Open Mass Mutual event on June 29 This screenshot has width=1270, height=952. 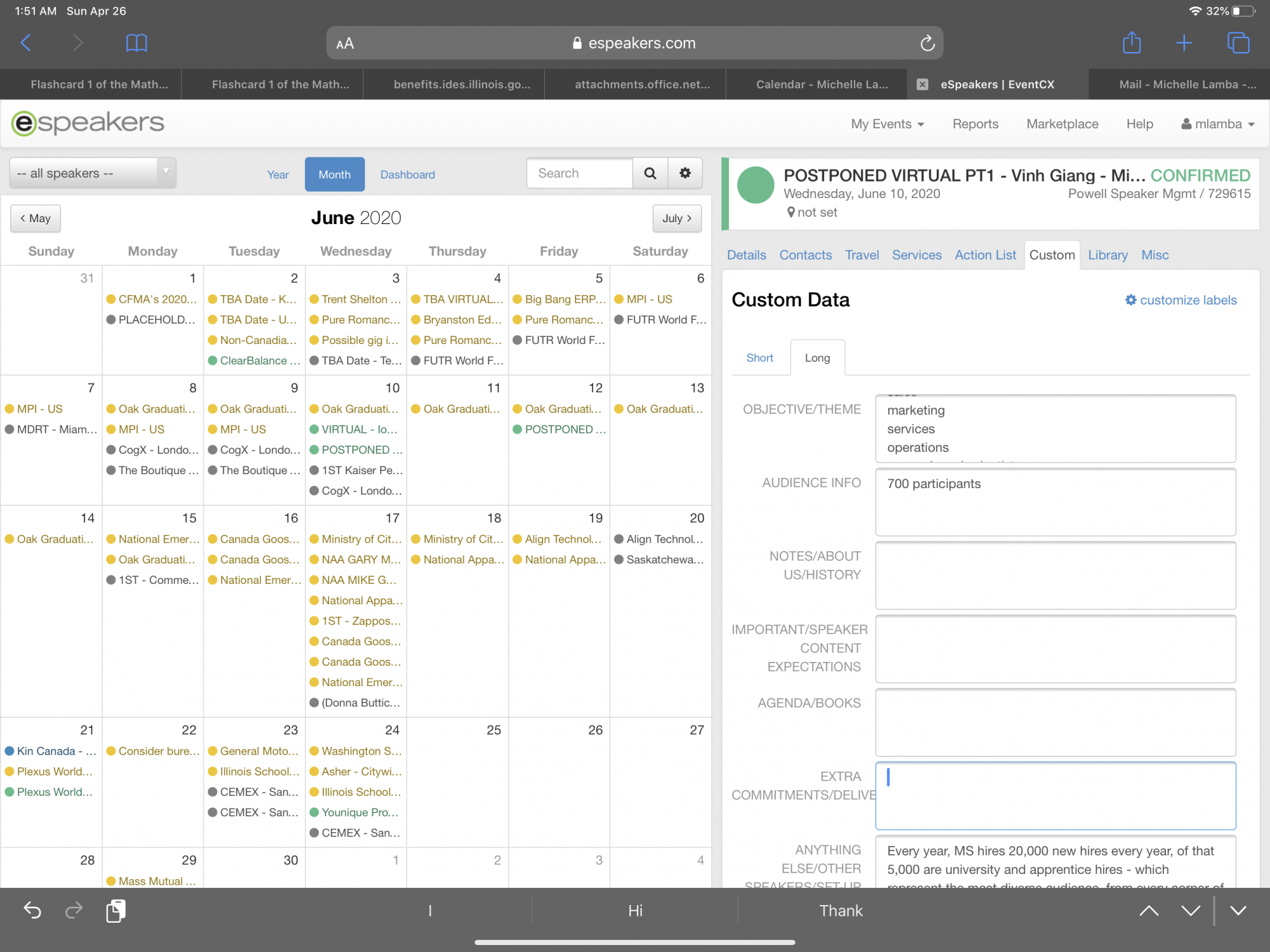(151, 881)
